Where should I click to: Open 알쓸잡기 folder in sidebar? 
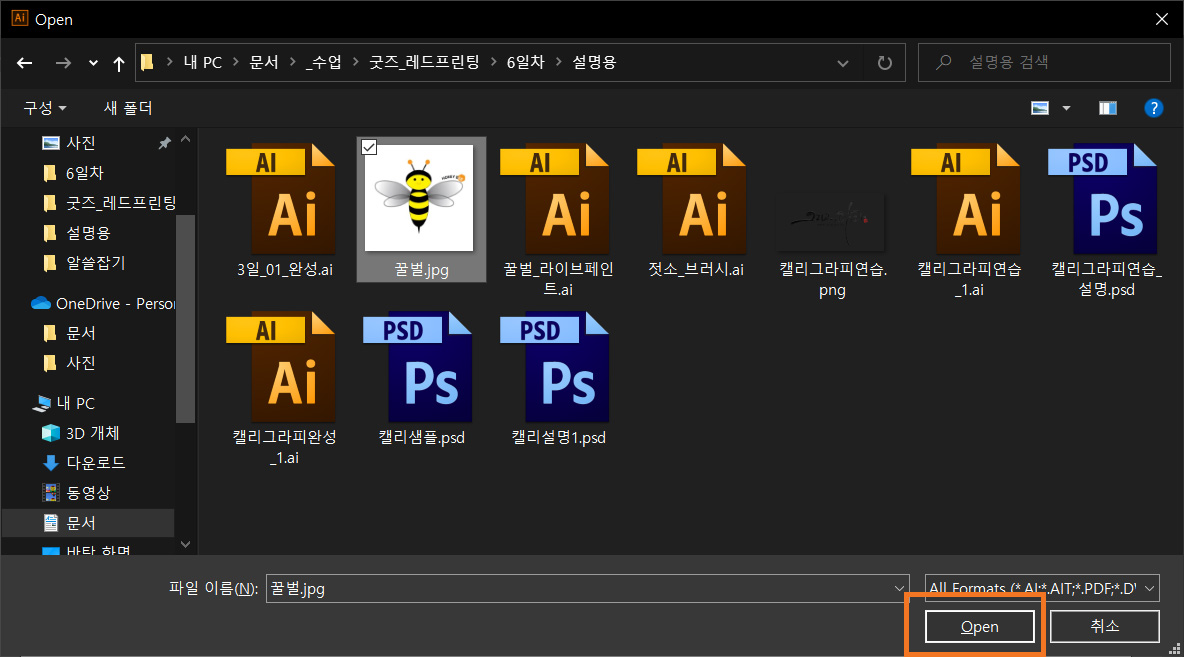pos(95,263)
